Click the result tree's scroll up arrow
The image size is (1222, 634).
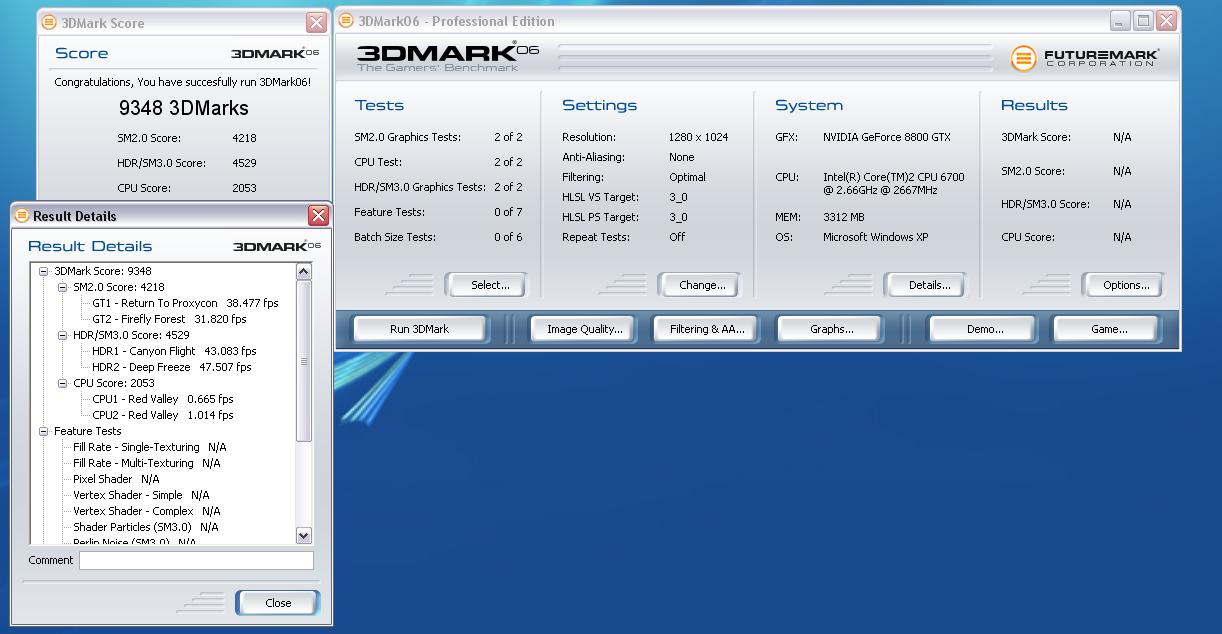(304, 272)
